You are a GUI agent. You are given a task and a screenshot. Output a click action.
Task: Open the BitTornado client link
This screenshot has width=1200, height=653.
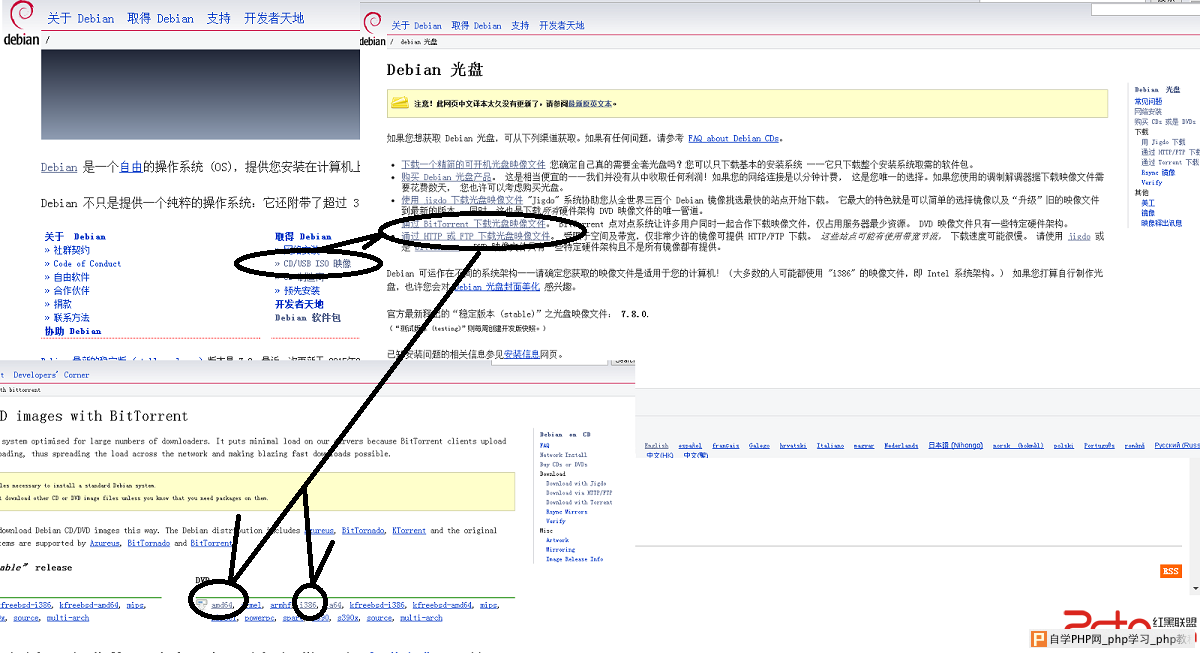(363, 531)
